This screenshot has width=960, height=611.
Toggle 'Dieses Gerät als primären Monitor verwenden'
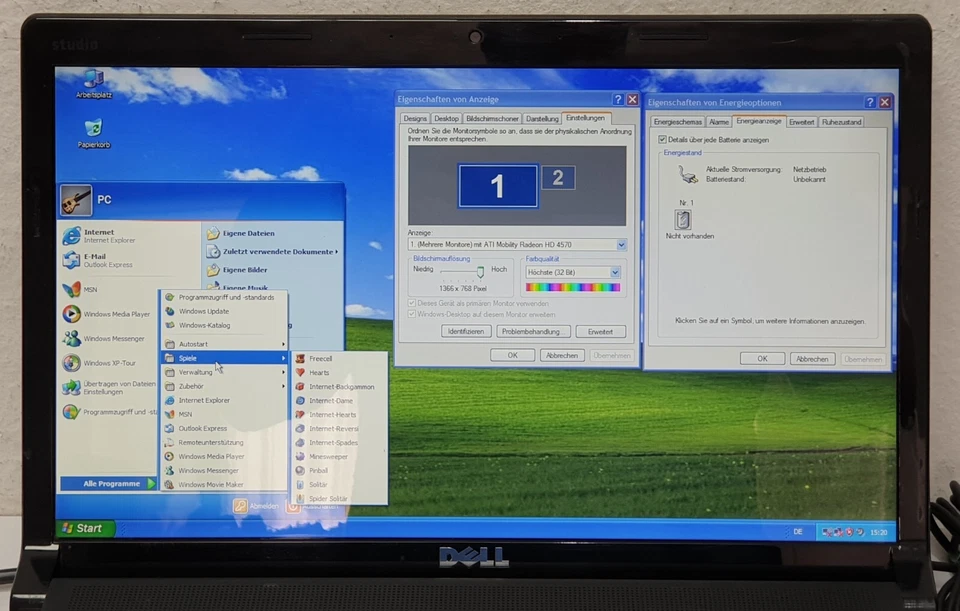click(411, 303)
